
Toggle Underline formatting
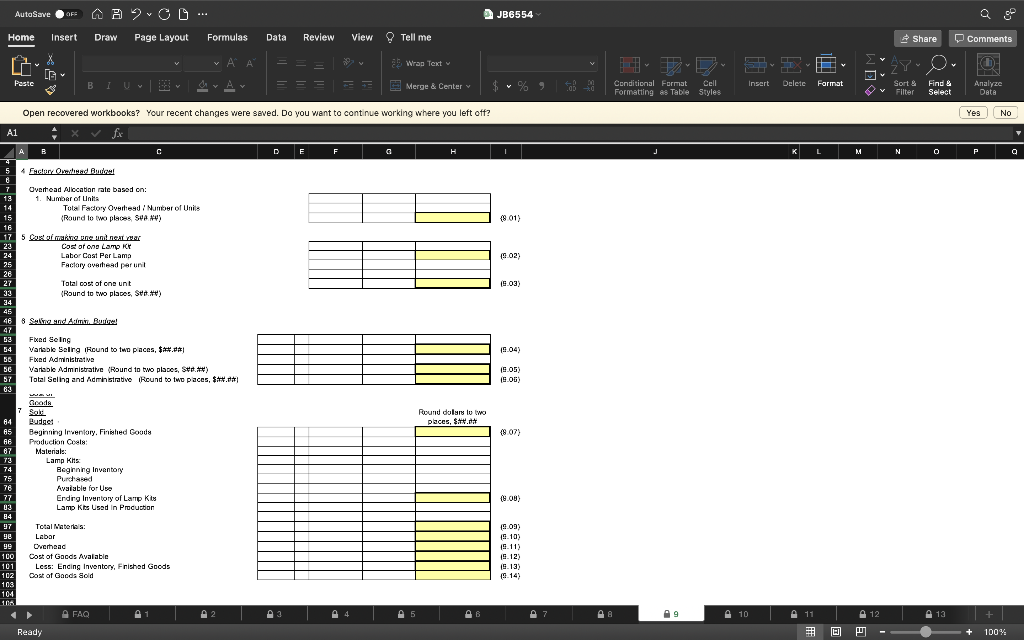point(126,86)
